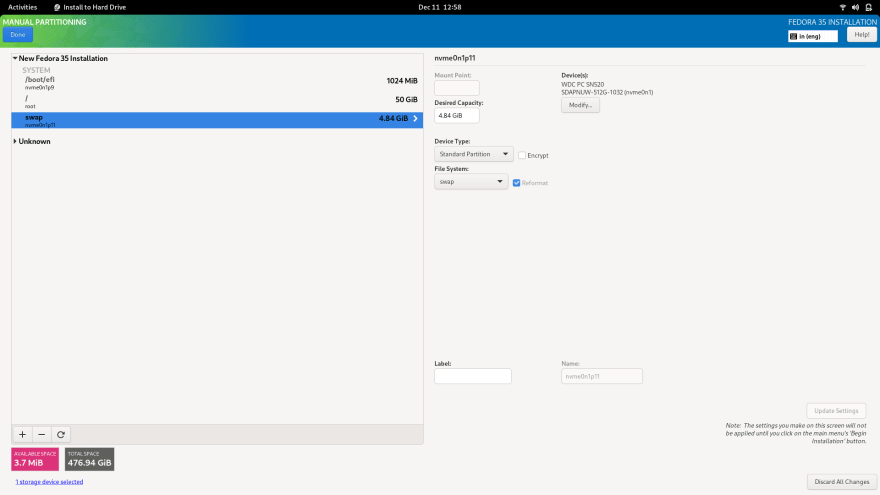880x495 pixels.
Task: Click the Label input field
Action: 473,376
